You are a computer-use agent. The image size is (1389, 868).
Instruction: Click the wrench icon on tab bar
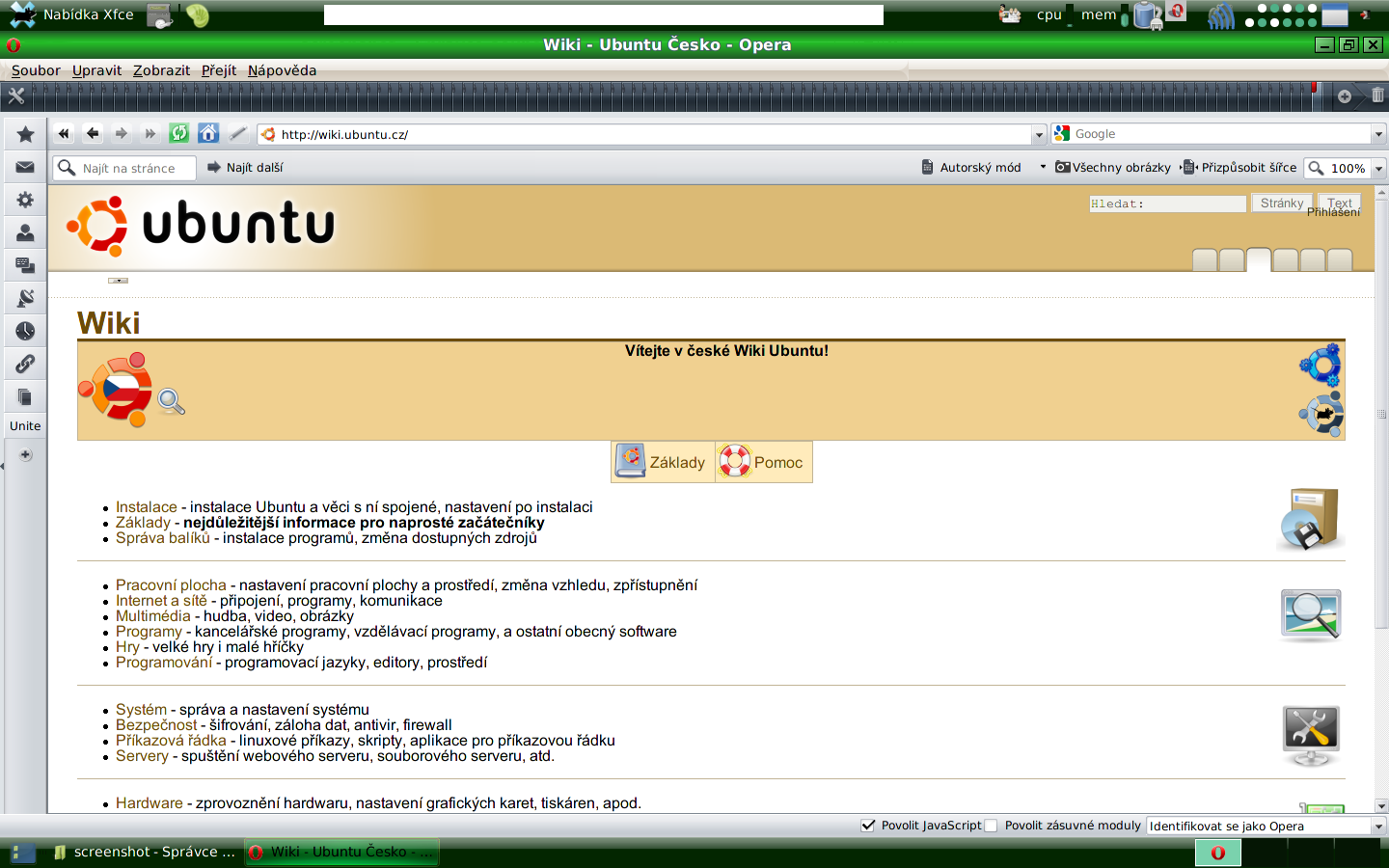[15, 95]
